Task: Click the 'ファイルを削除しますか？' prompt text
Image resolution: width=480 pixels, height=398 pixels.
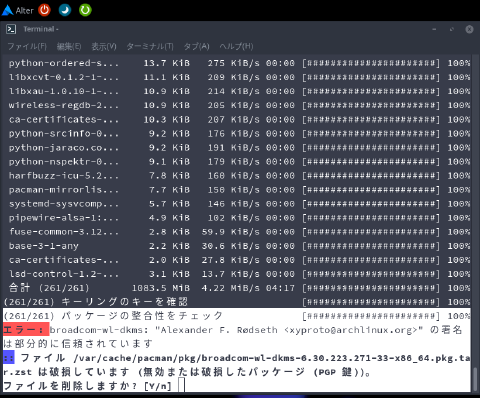Action: 70,386
